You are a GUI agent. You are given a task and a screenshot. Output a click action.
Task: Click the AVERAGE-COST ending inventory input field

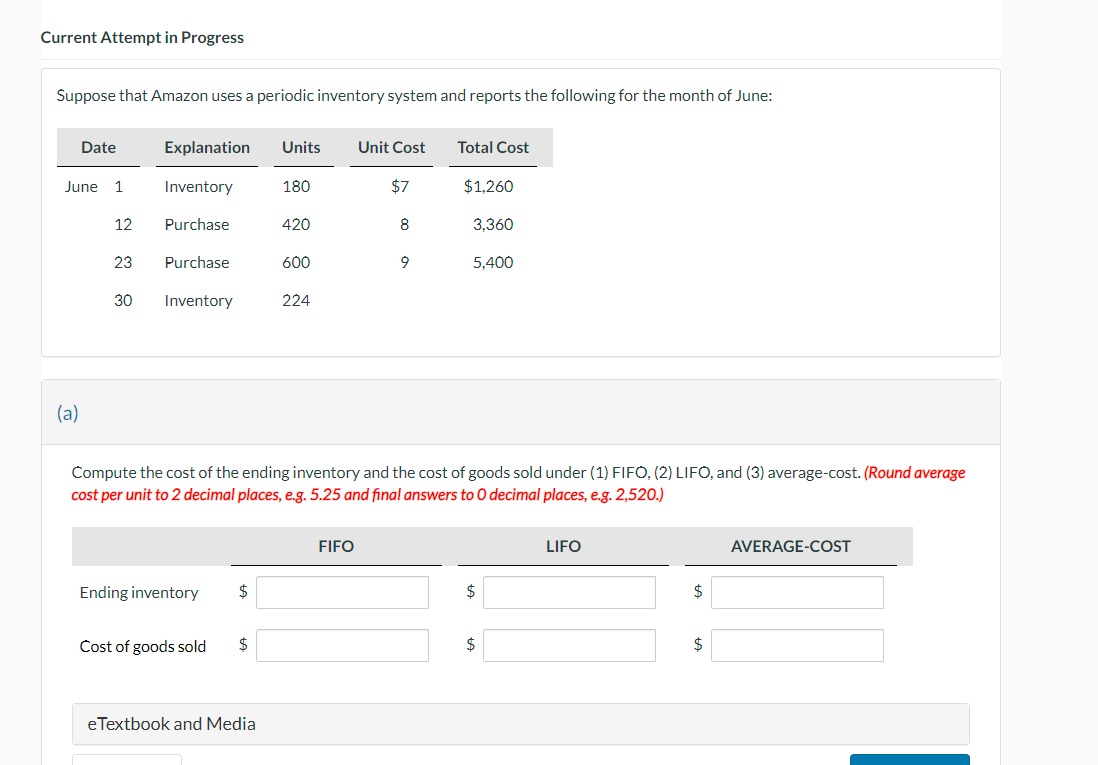(x=797, y=592)
